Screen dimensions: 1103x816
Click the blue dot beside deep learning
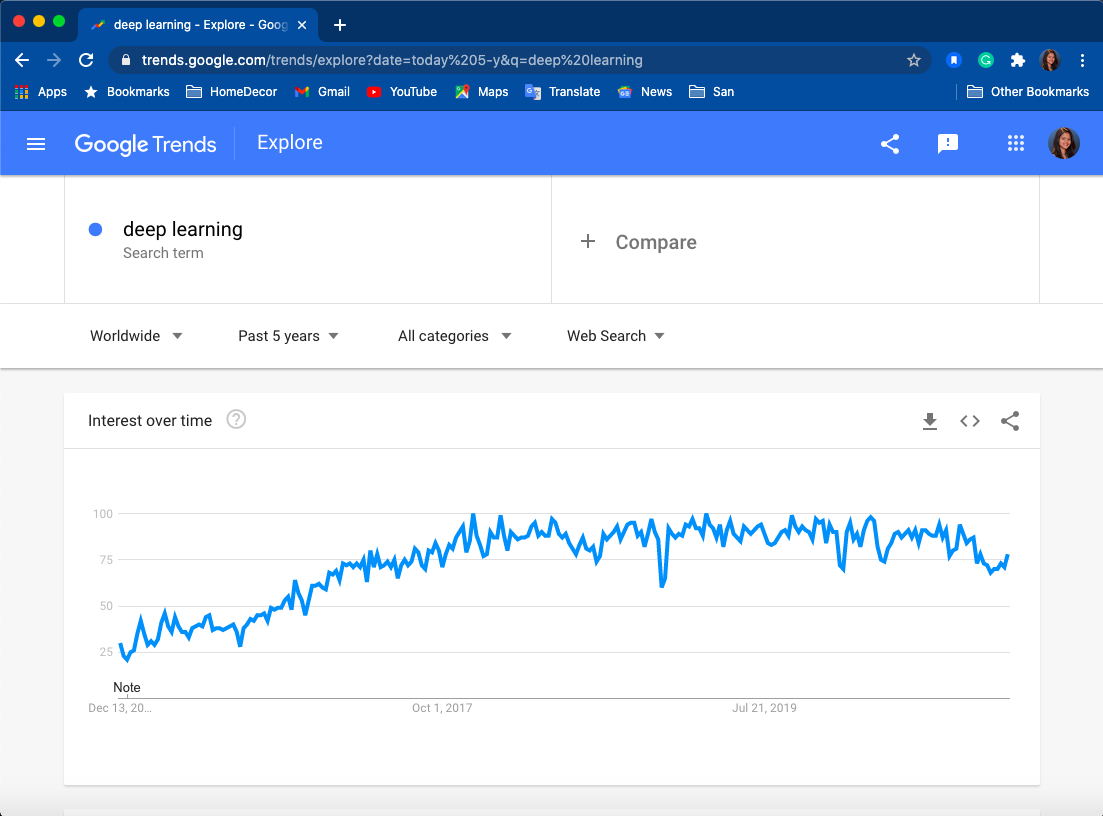pos(96,229)
